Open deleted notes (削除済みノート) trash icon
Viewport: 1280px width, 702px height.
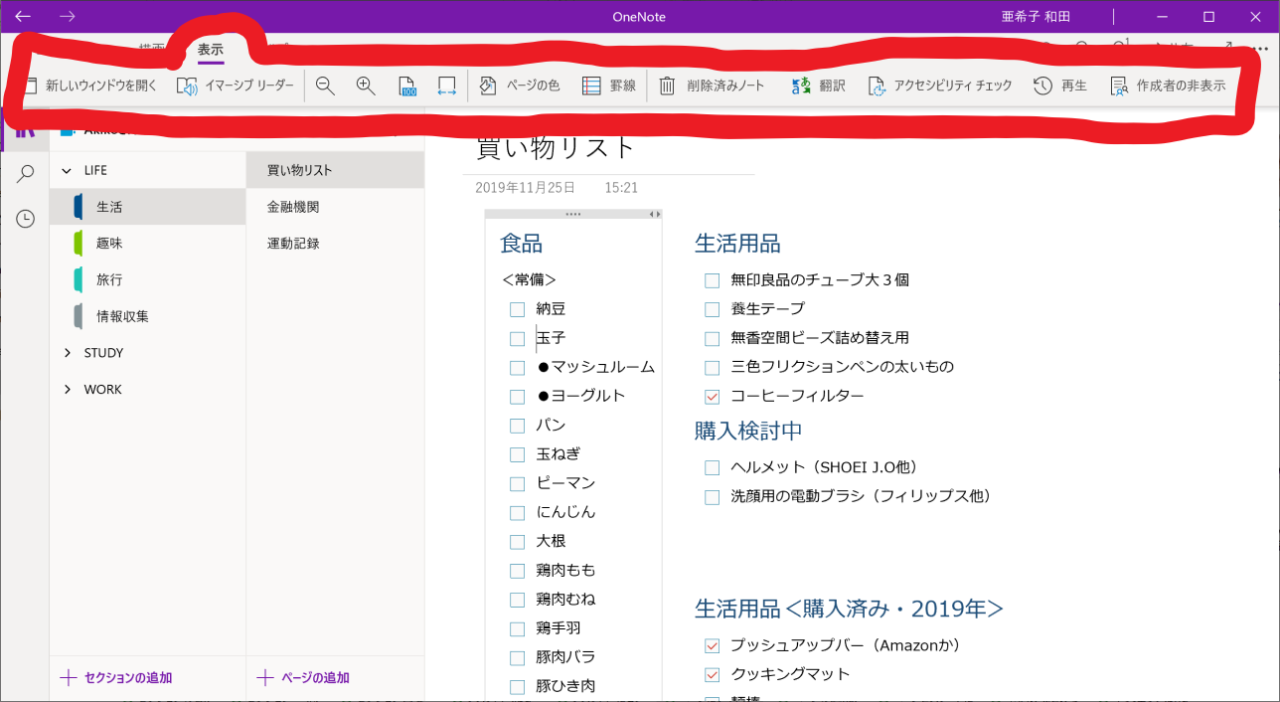[x=667, y=86]
